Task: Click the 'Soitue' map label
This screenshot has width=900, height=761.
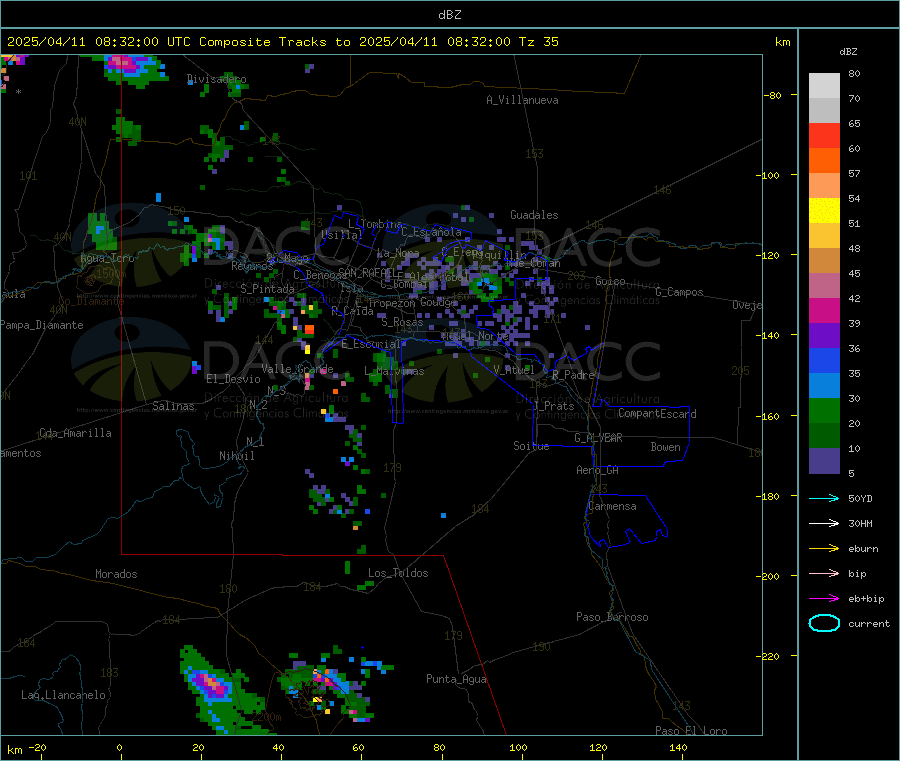Action: 531,446
